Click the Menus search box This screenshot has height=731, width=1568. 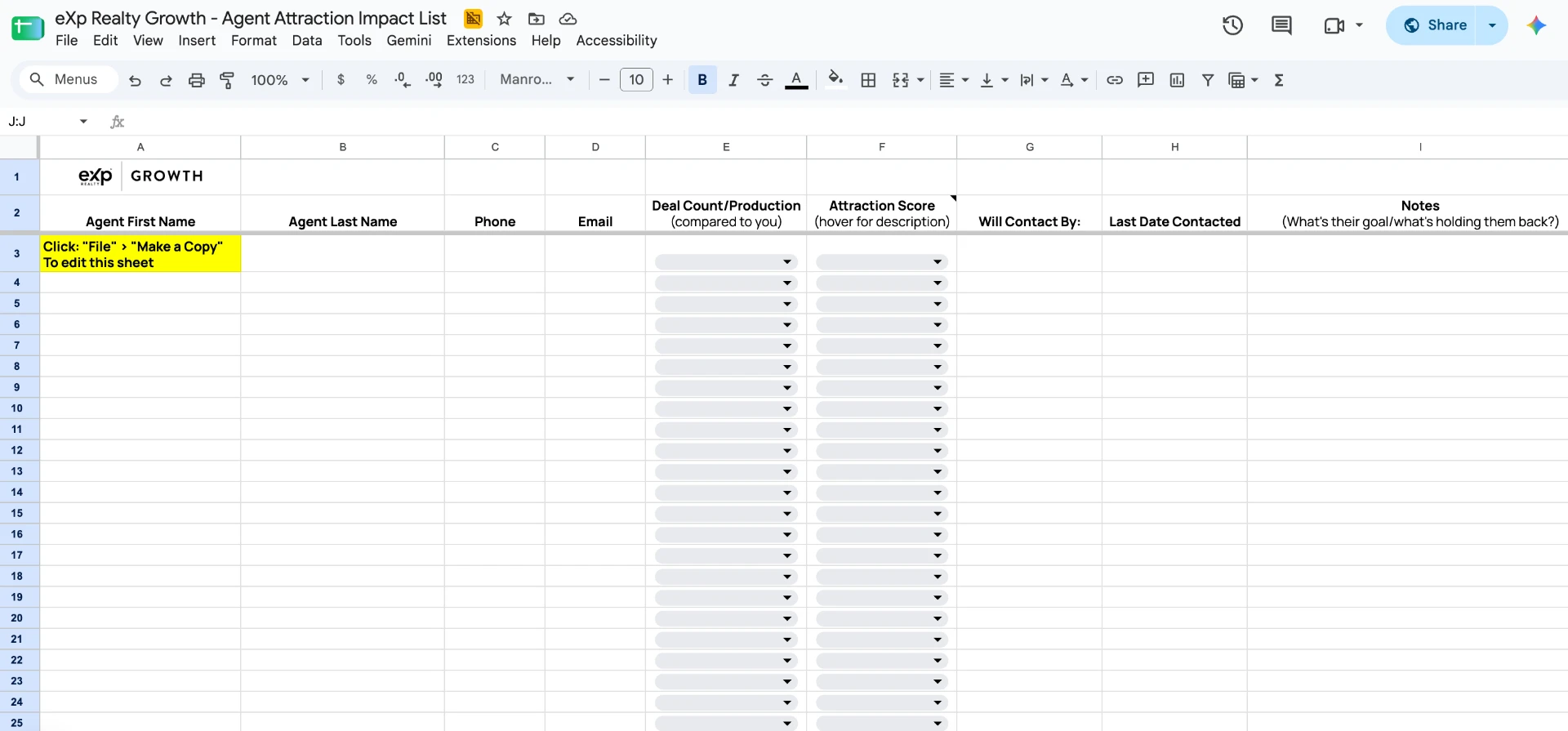pyautogui.click(x=69, y=80)
